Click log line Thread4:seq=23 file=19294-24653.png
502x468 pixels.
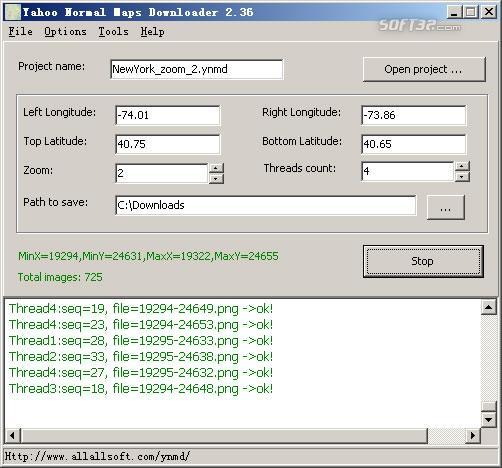coord(140,325)
